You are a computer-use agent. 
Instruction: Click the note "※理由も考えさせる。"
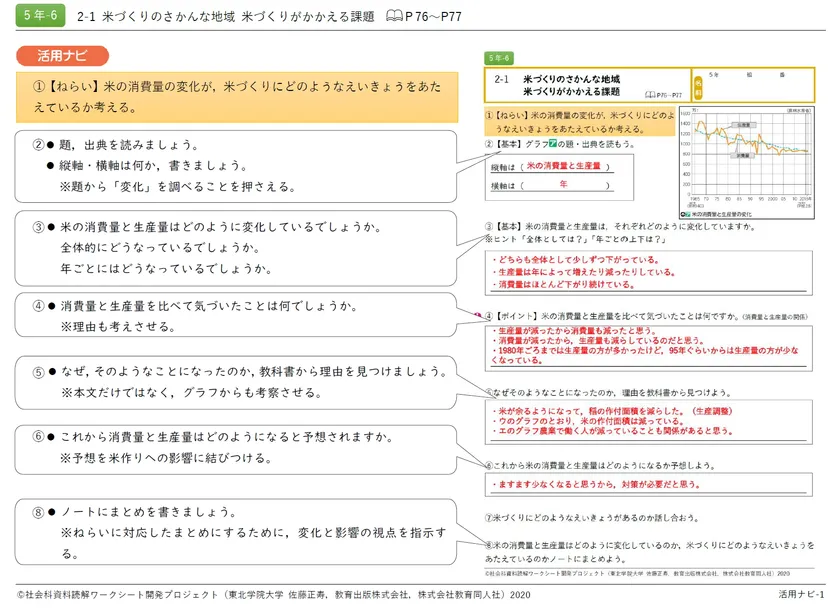(118, 327)
